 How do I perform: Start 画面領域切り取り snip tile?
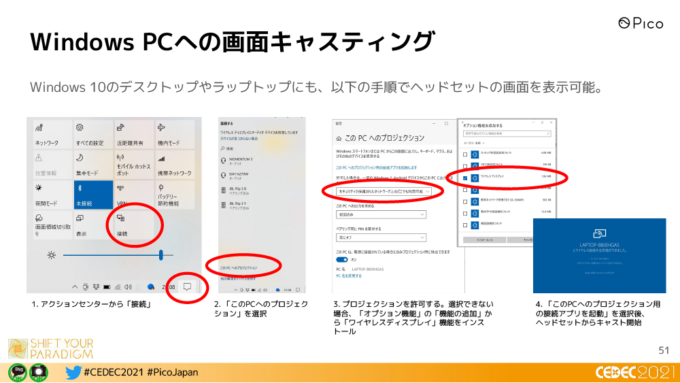point(52,225)
